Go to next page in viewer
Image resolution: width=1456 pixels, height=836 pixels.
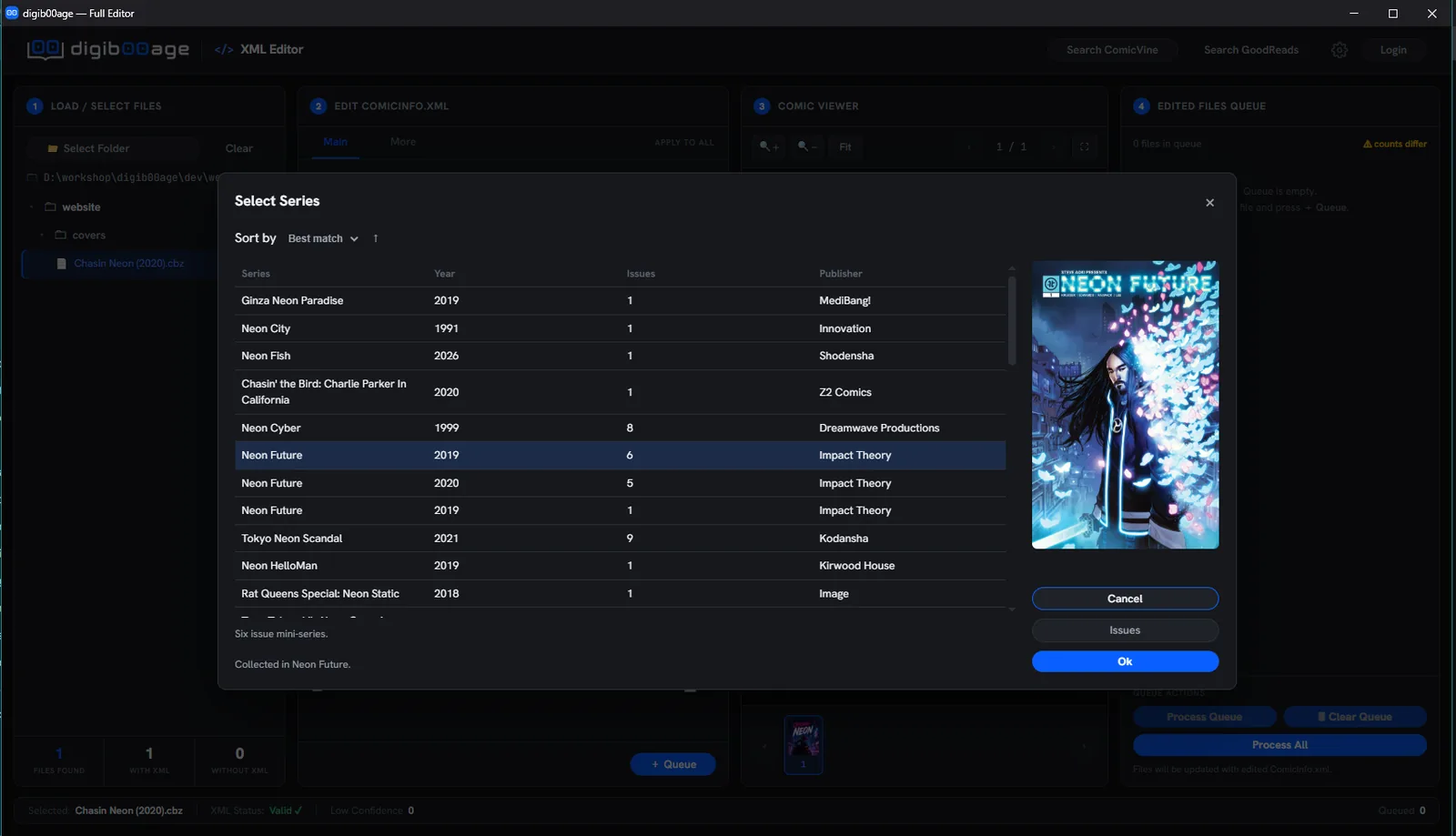click(x=1054, y=146)
